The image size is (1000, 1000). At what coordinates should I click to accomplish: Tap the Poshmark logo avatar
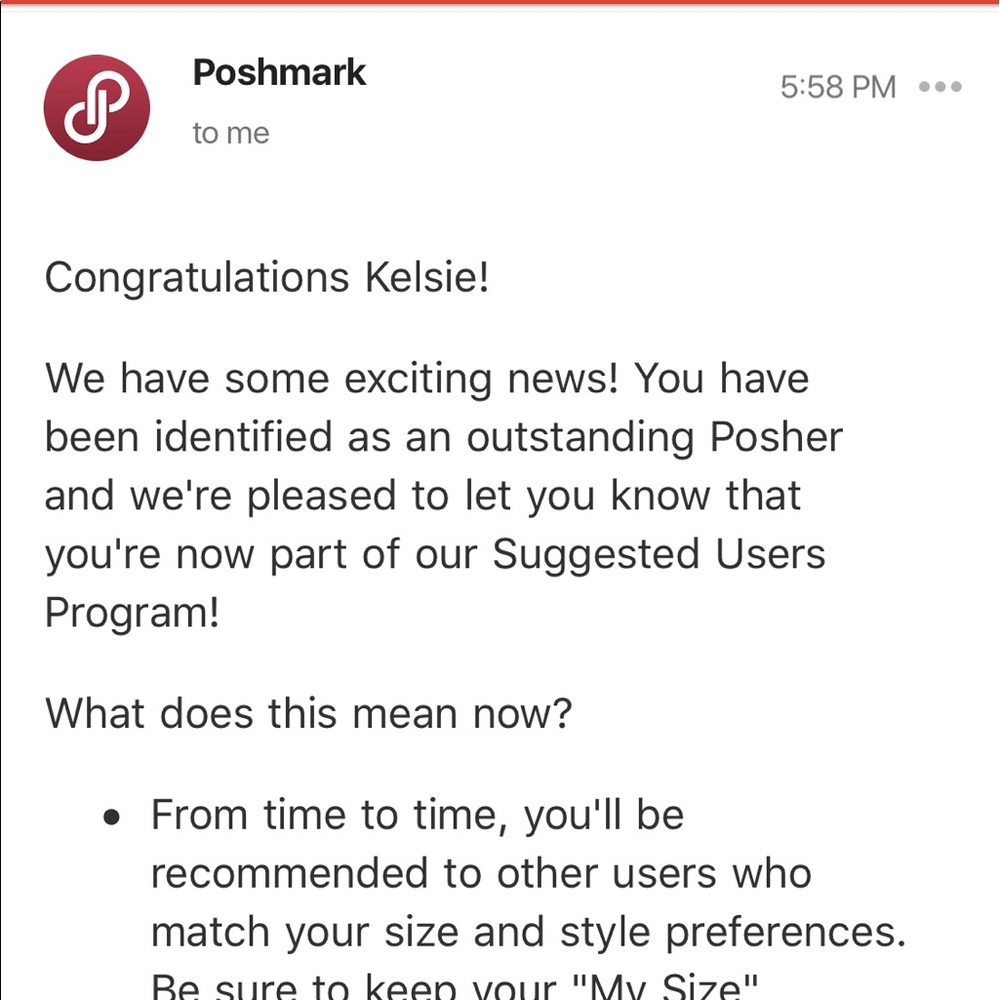97,108
